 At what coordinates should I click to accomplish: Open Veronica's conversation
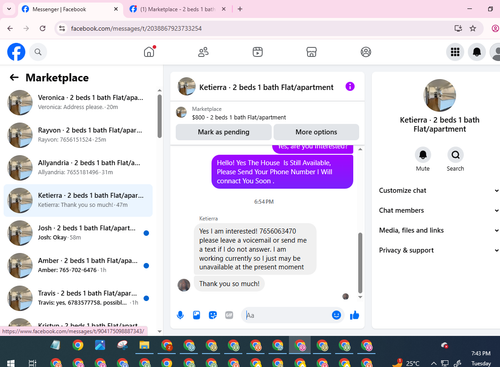78,102
